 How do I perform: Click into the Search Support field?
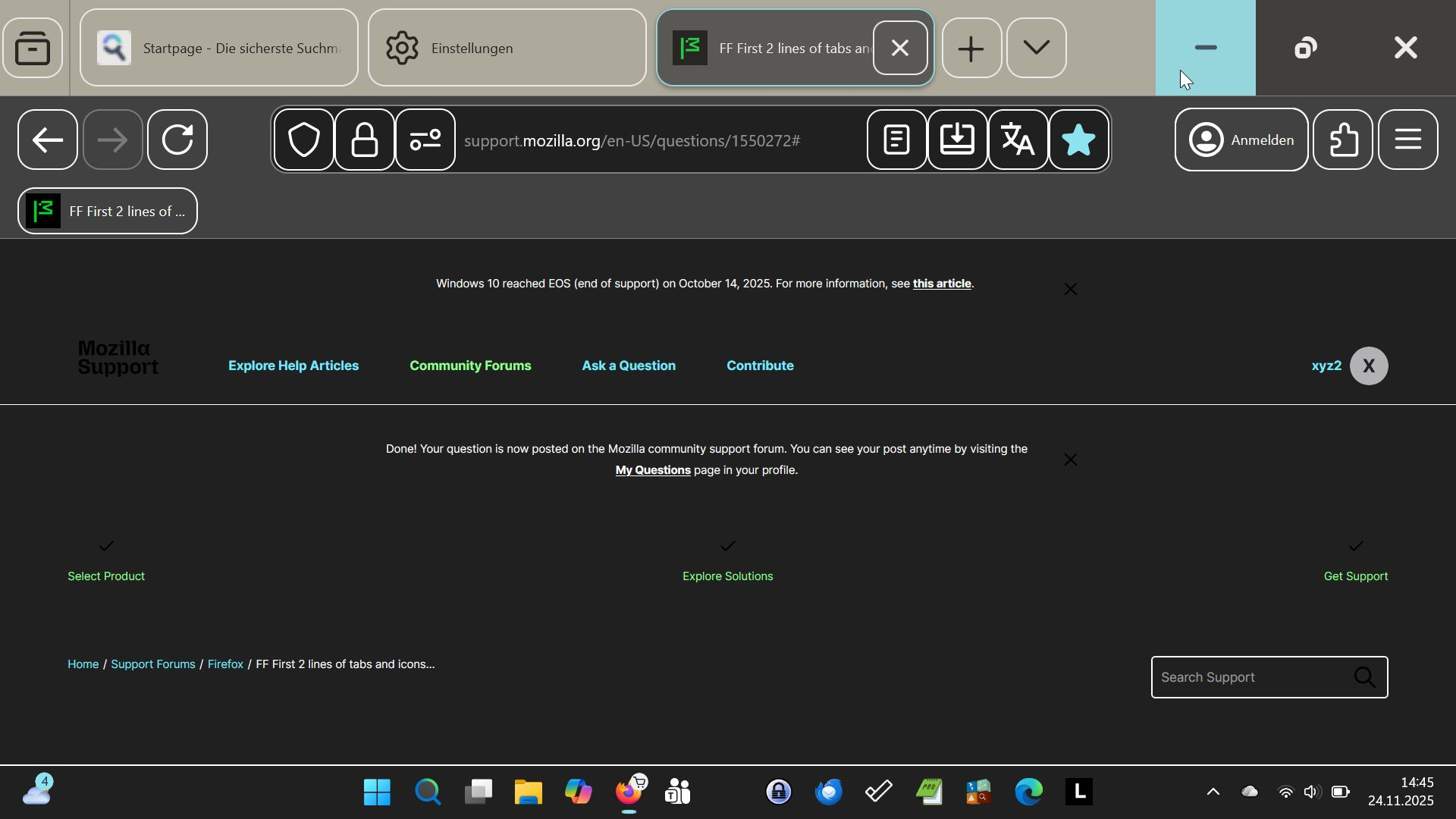pyautogui.click(x=1250, y=677)
